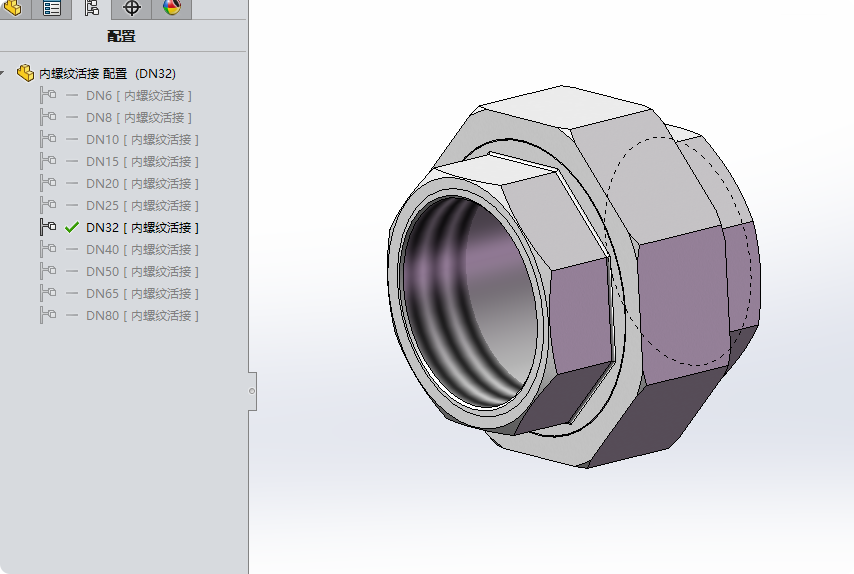Screen dimensions: 854x574
Task: Click the configuration icon beside DN10
Action: [48, 139]
